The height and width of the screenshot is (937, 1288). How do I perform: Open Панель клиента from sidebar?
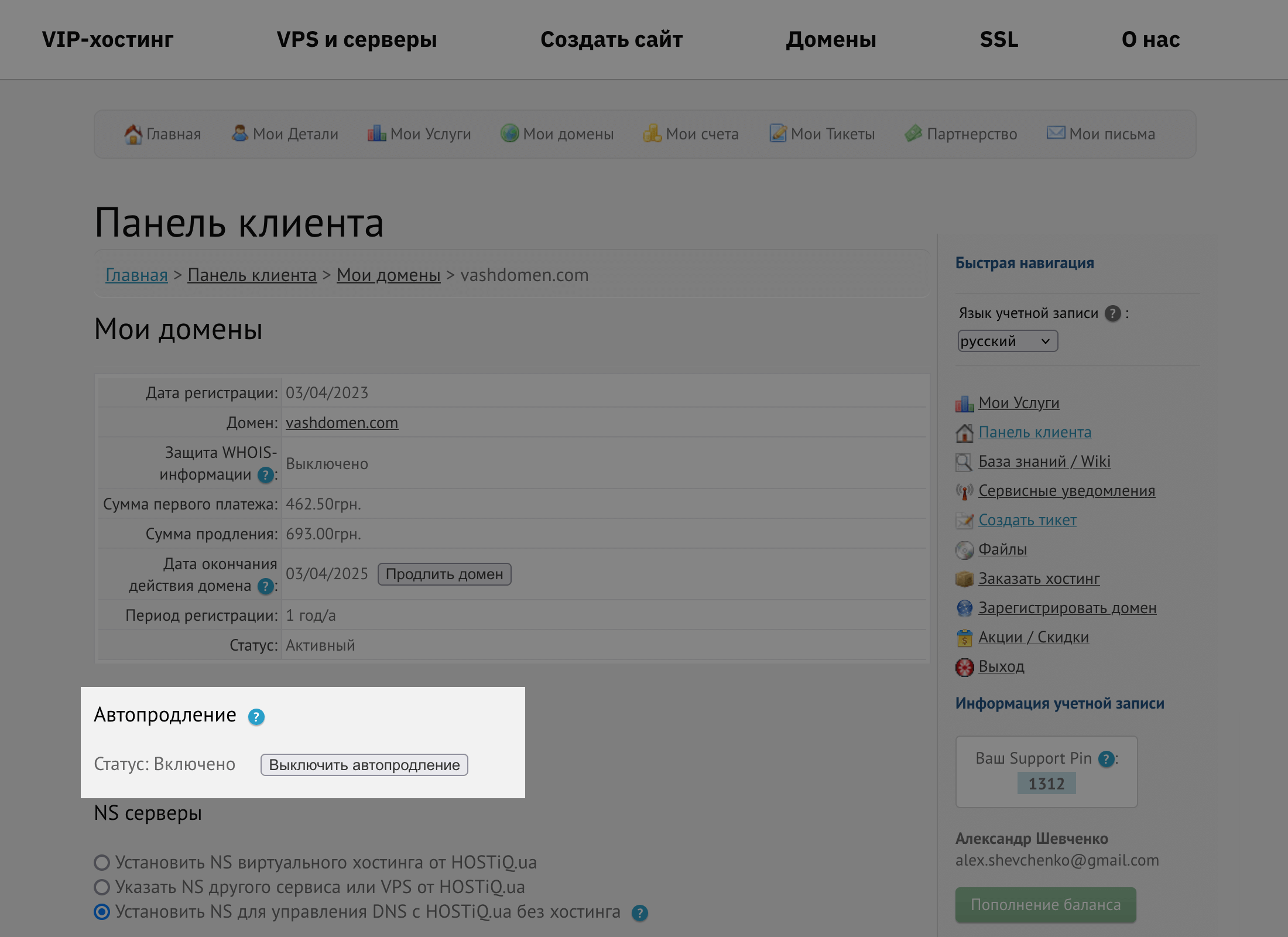click(1035, 431)
